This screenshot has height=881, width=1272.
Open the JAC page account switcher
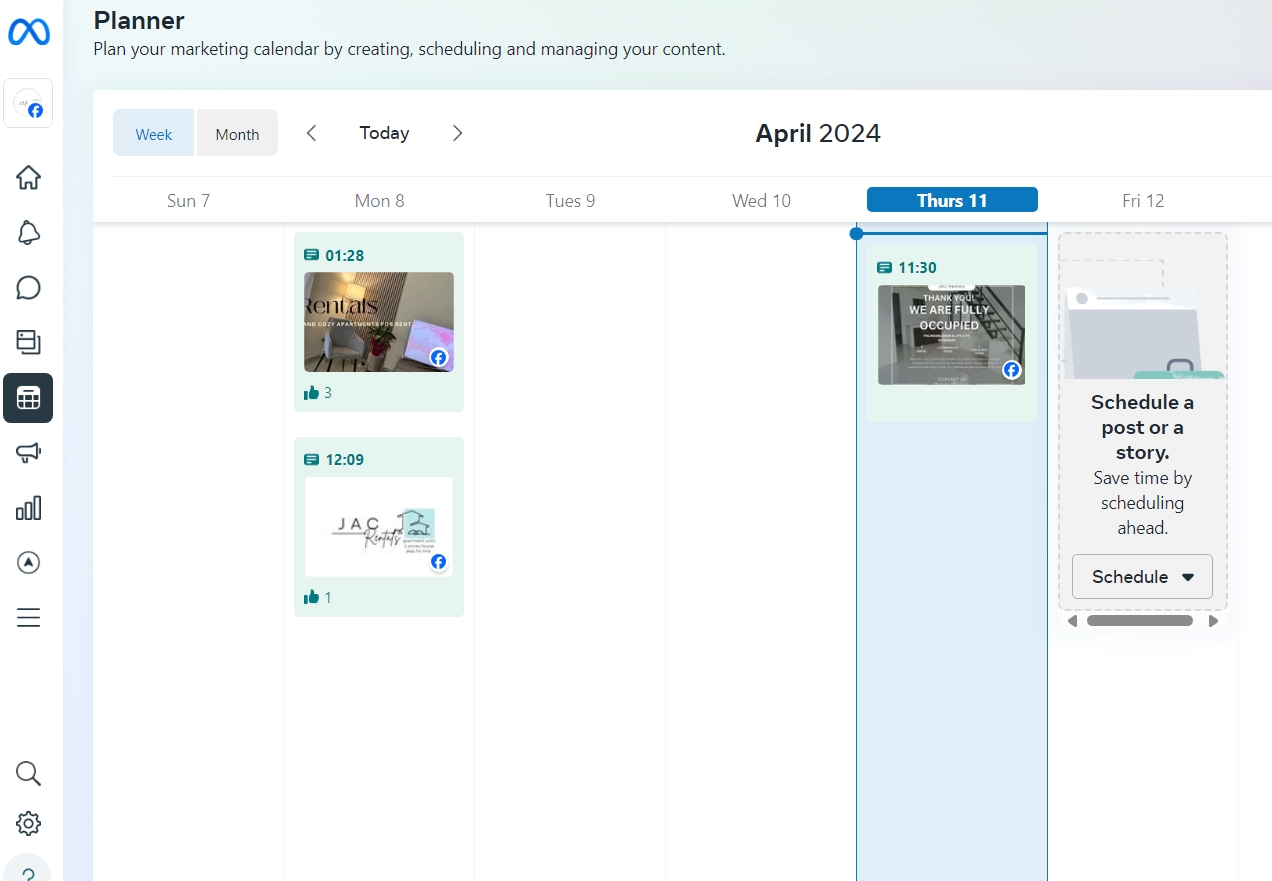[x=28, y=104]
